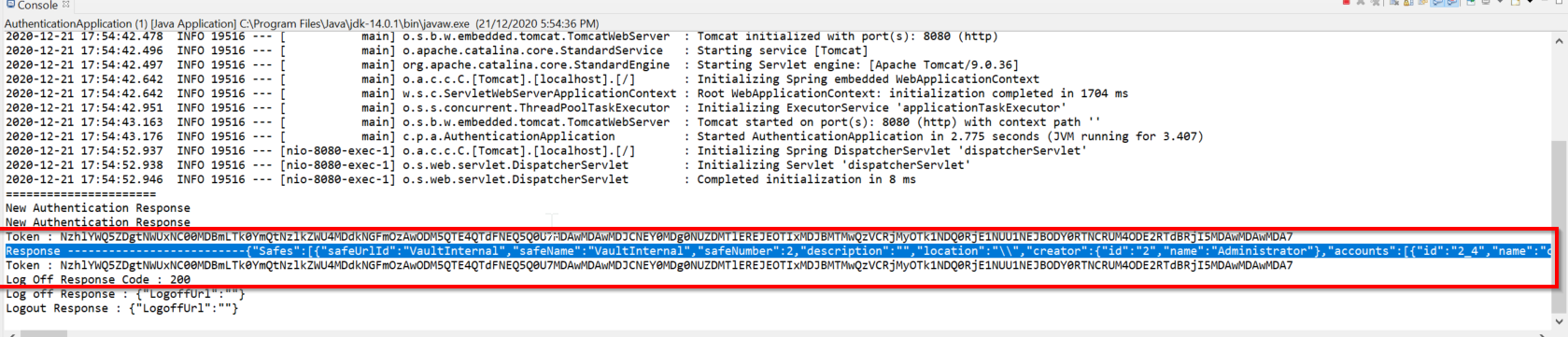Image resolution: width=1568 pixels, height=337 pixels.
Task: Click 'Log Off Response Code : 200' line
Action: tap(98, 279)
